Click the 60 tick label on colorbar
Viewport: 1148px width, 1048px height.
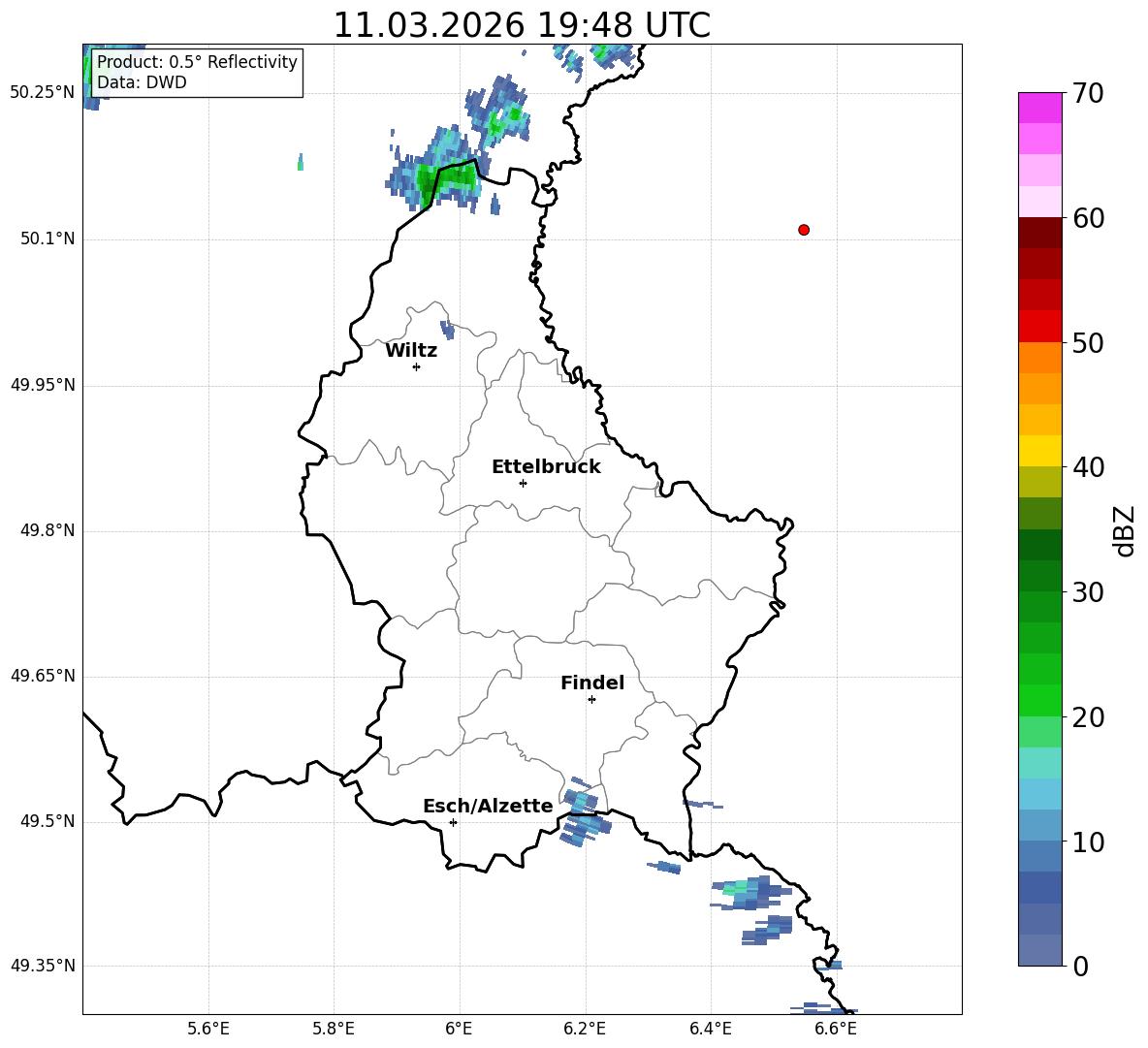click(x=1087, y=218)
